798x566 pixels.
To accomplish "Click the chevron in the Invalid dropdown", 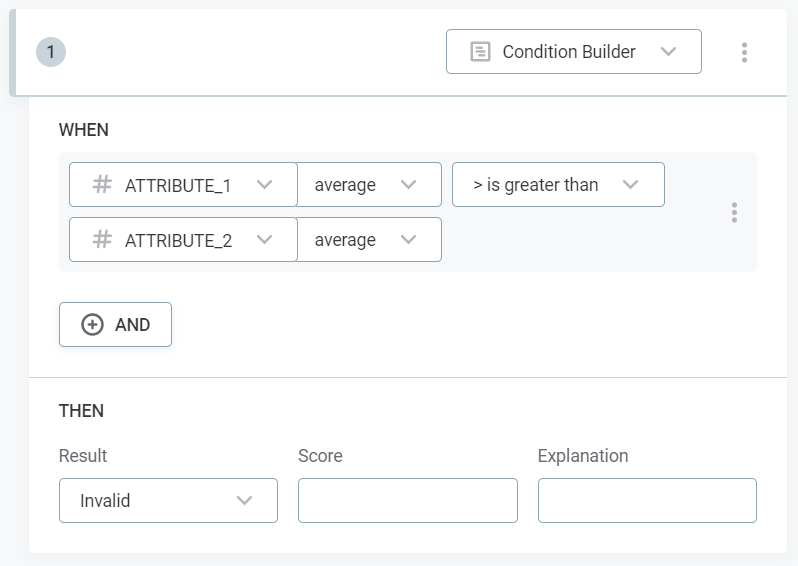I will pyautogui.click(x=244, y=500).
